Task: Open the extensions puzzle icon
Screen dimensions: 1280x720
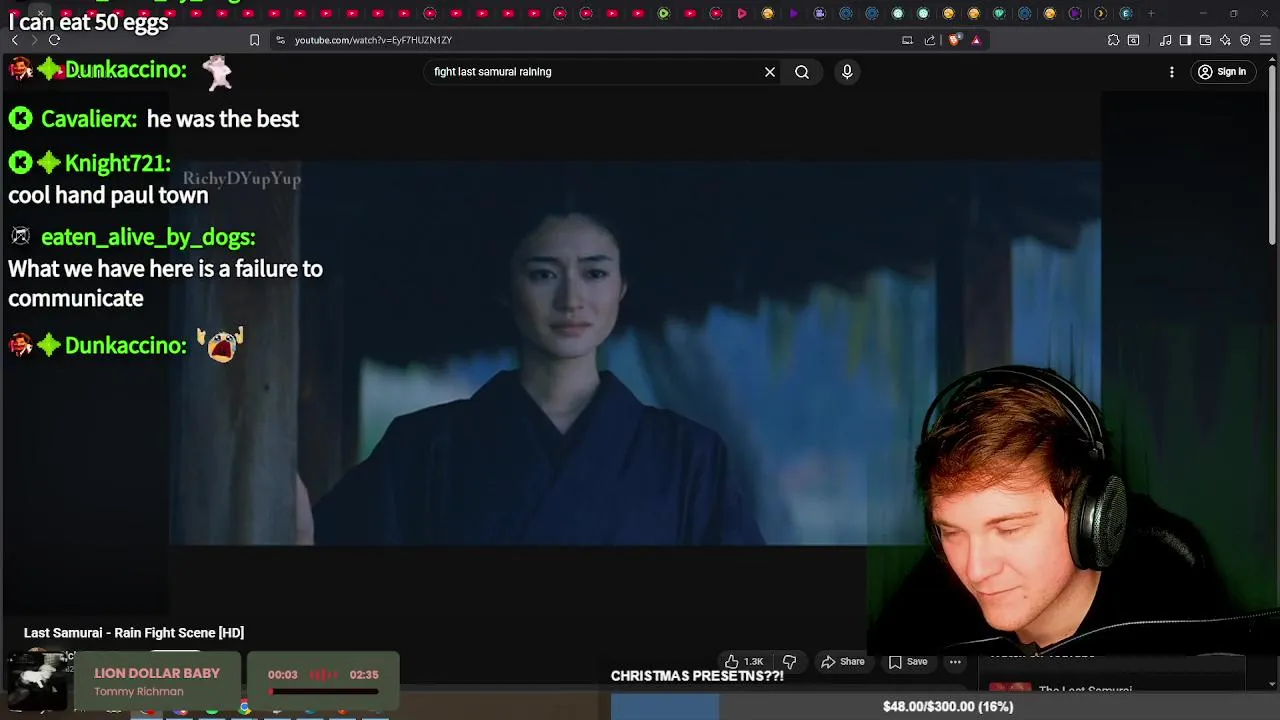Action: pos(1113,40)
